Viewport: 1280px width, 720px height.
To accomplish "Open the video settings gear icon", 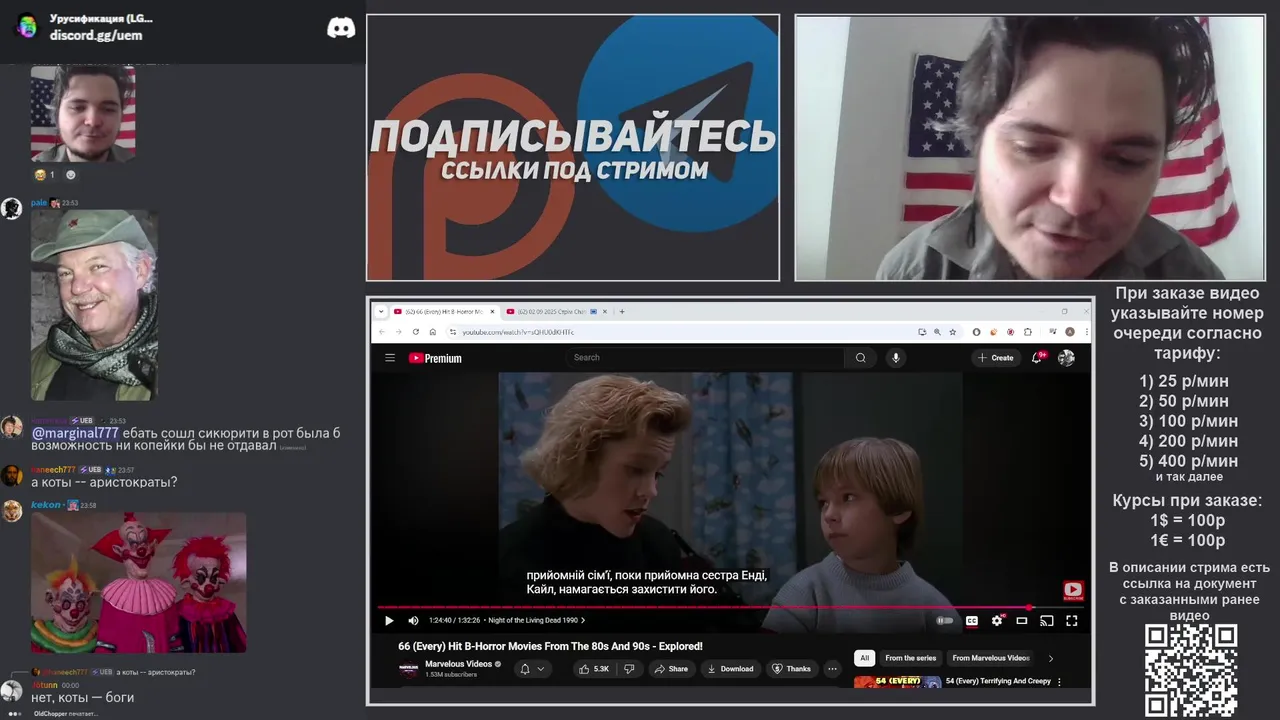I will pyautogui.click(x=996, y=620).
